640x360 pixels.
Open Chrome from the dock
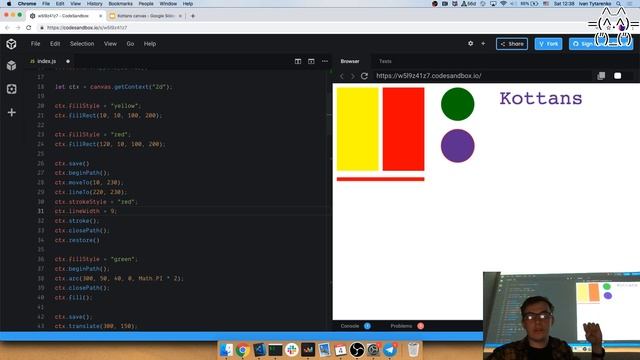click(242, 350)
